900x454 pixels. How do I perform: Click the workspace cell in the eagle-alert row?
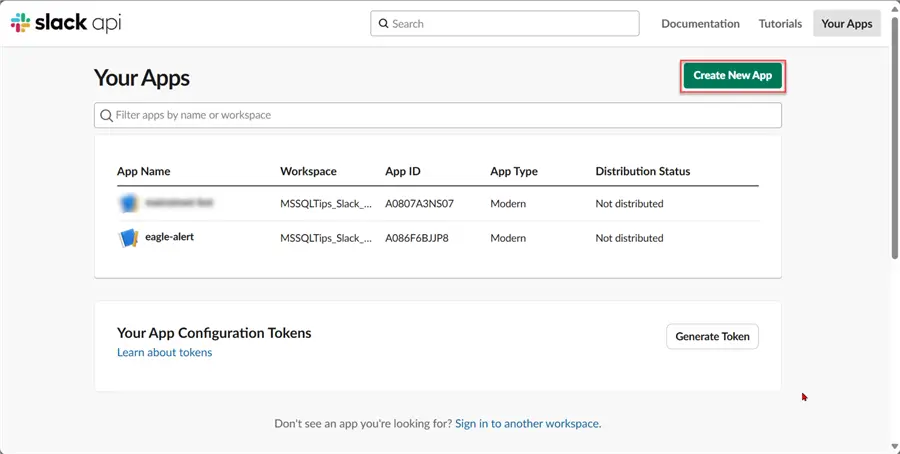326,238
